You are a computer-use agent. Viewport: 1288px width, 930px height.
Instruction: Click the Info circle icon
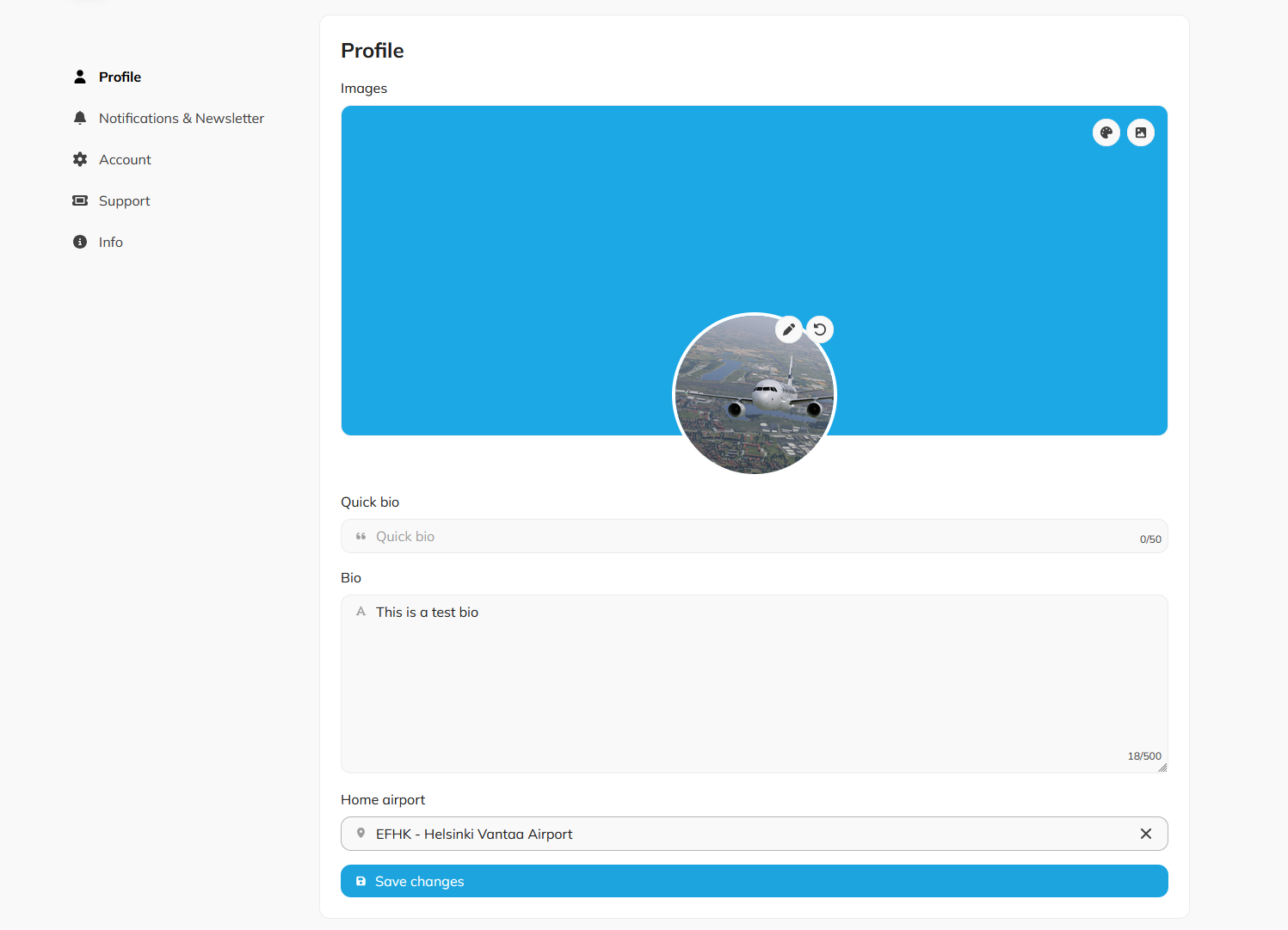click(x=80, y=241)
